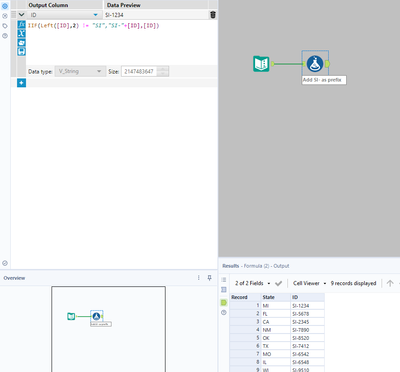Select the SI-6548 cell

pos(307,362)
